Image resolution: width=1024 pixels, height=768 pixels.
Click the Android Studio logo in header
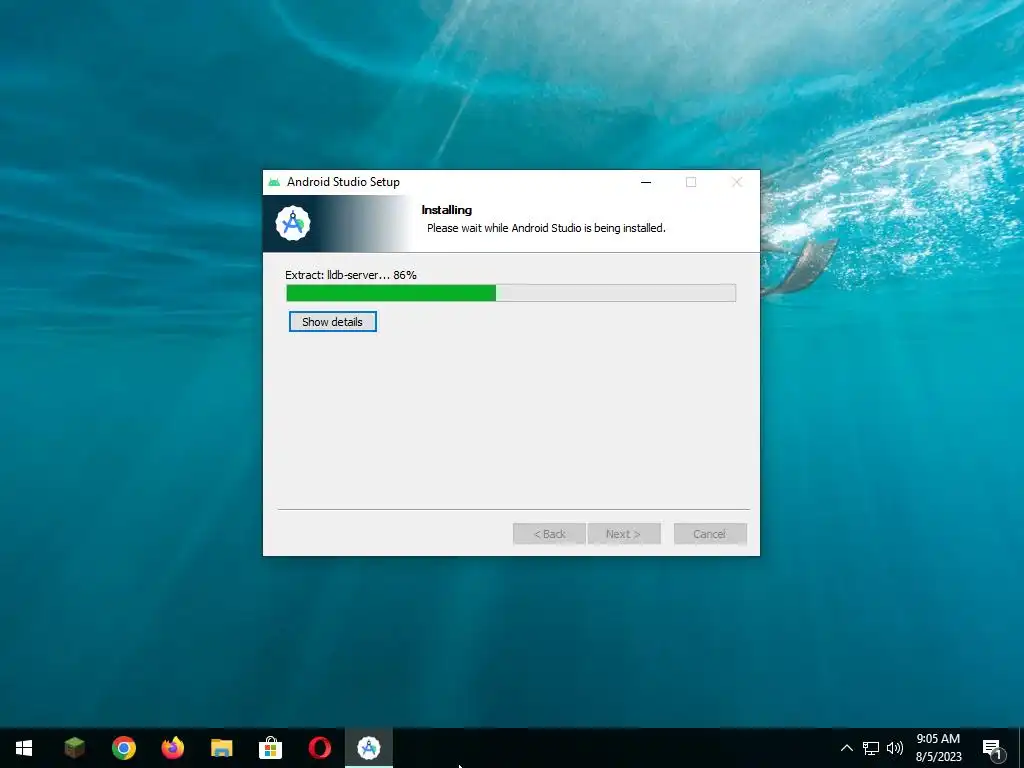293,223
